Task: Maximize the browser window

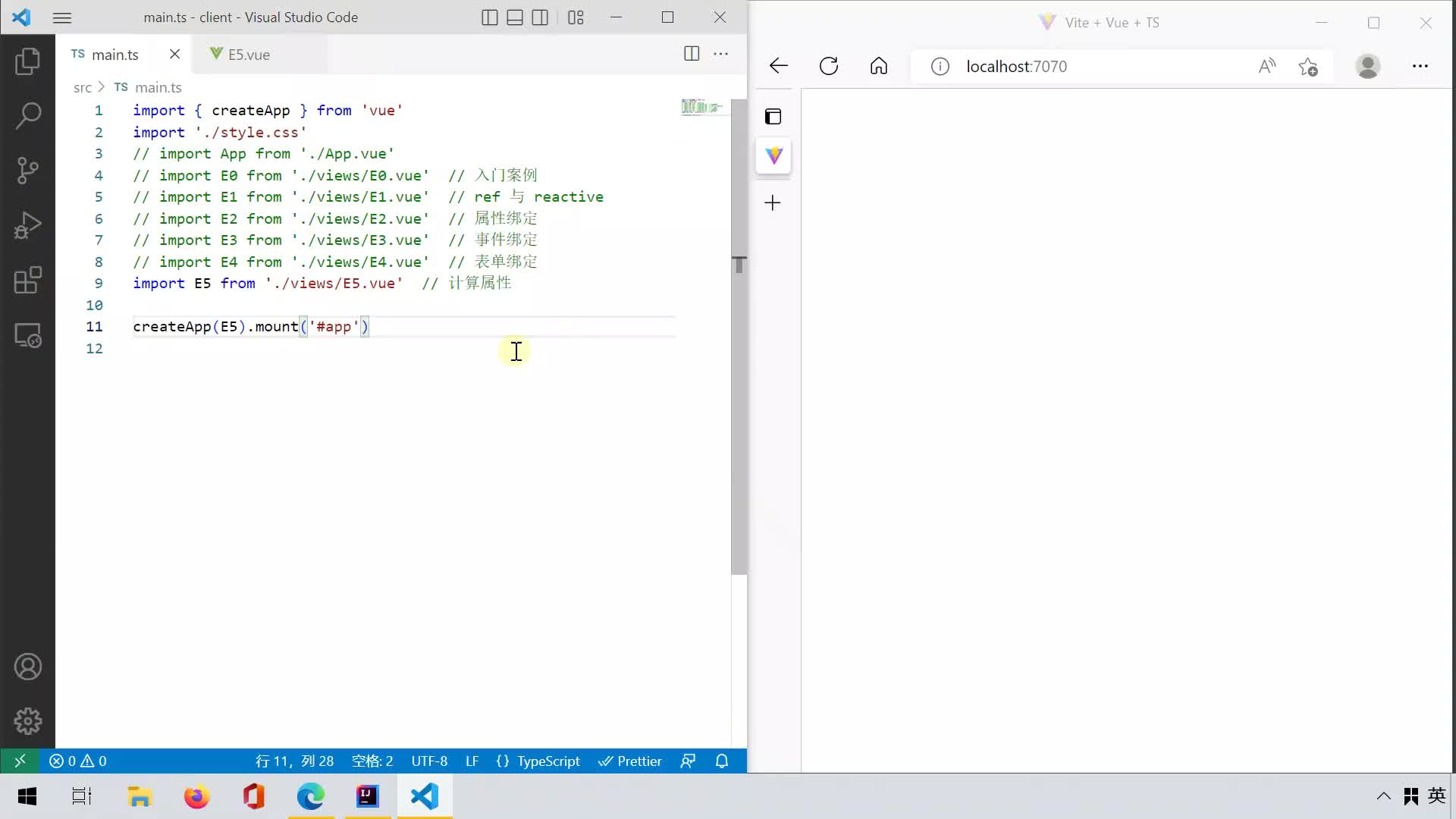Action: pos(1374,23)
